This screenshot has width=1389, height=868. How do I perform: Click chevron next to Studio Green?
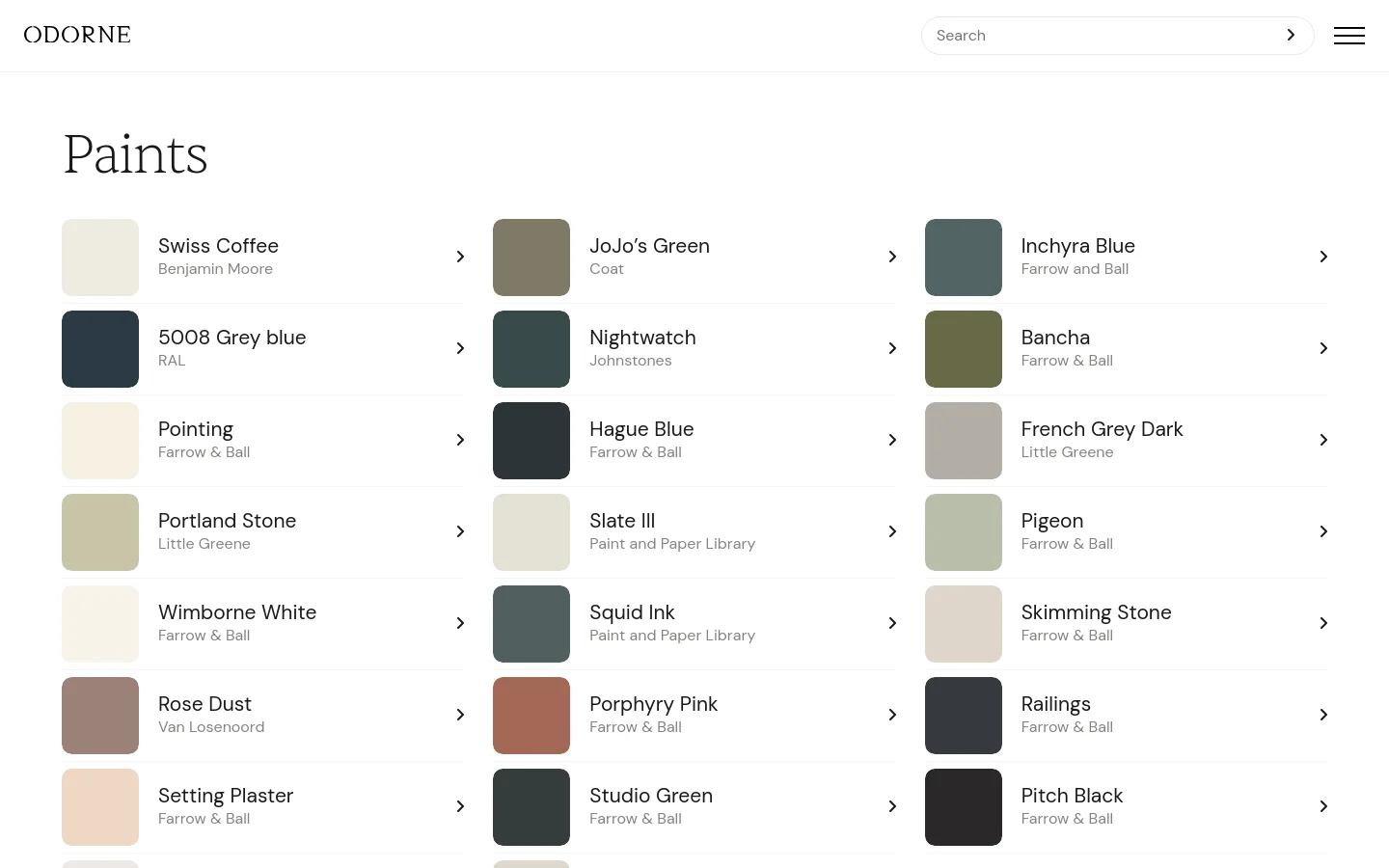[x=892, y=806]
